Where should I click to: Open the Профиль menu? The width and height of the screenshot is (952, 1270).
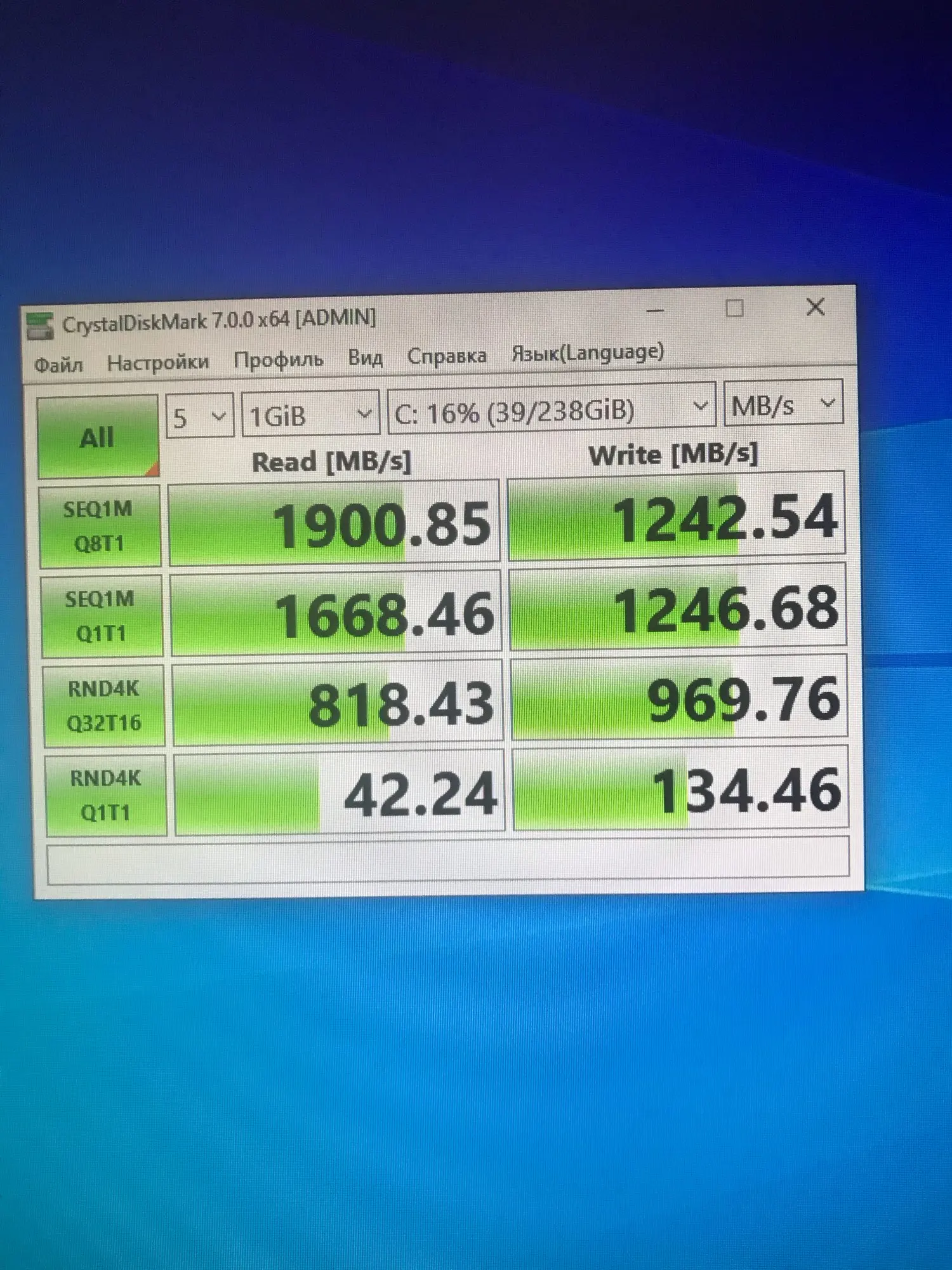[x=279, y=359]
